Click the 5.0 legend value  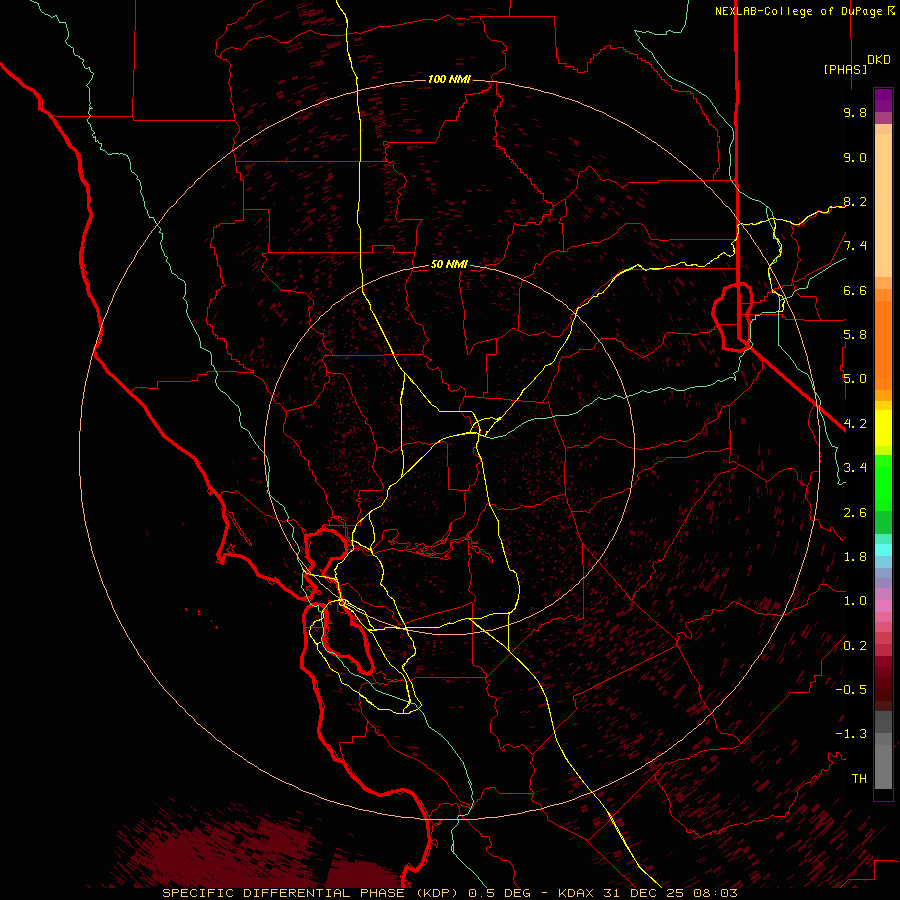coord(855,379)
